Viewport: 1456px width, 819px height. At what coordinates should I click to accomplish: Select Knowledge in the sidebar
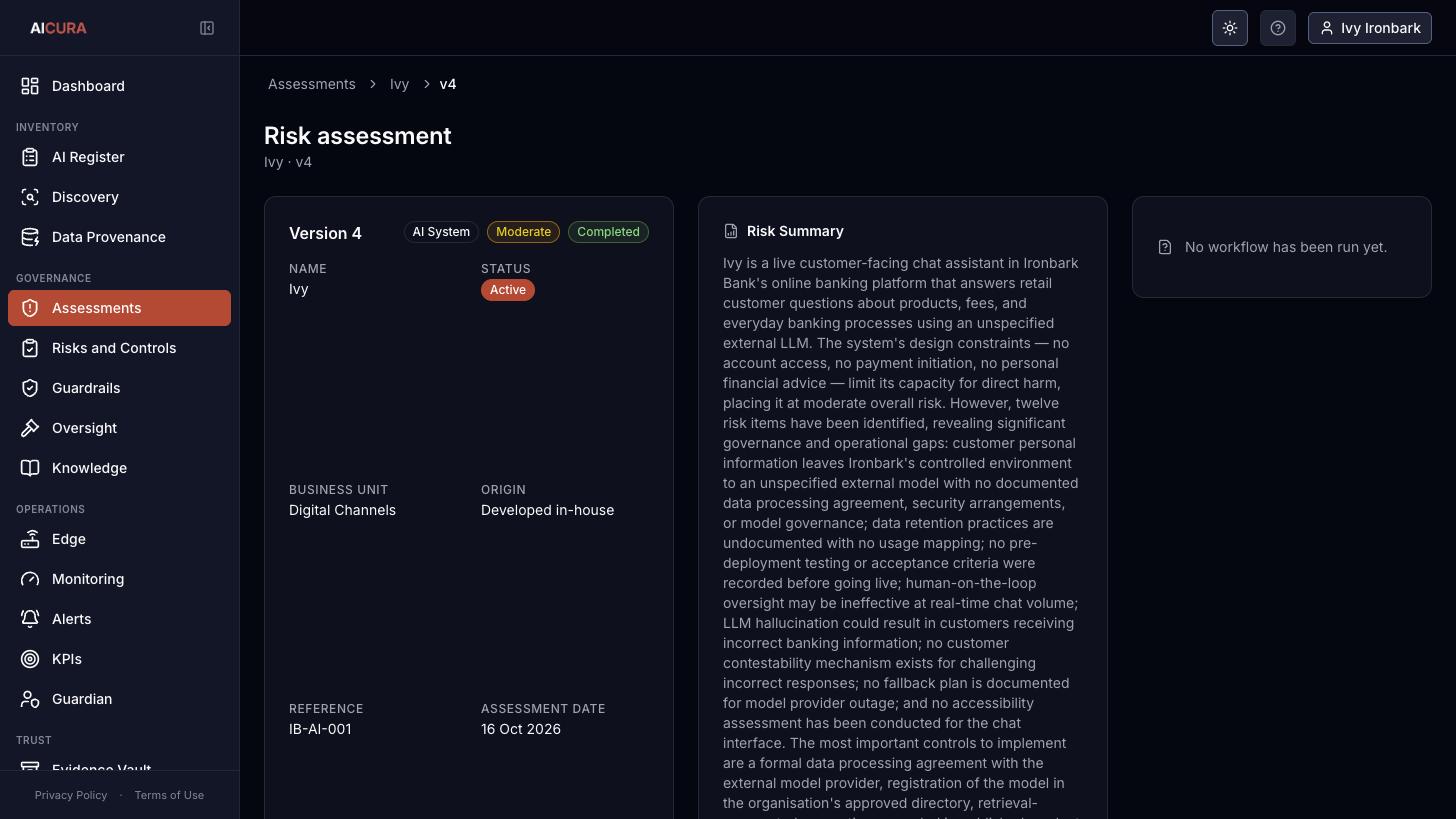(x=119, y=468)
